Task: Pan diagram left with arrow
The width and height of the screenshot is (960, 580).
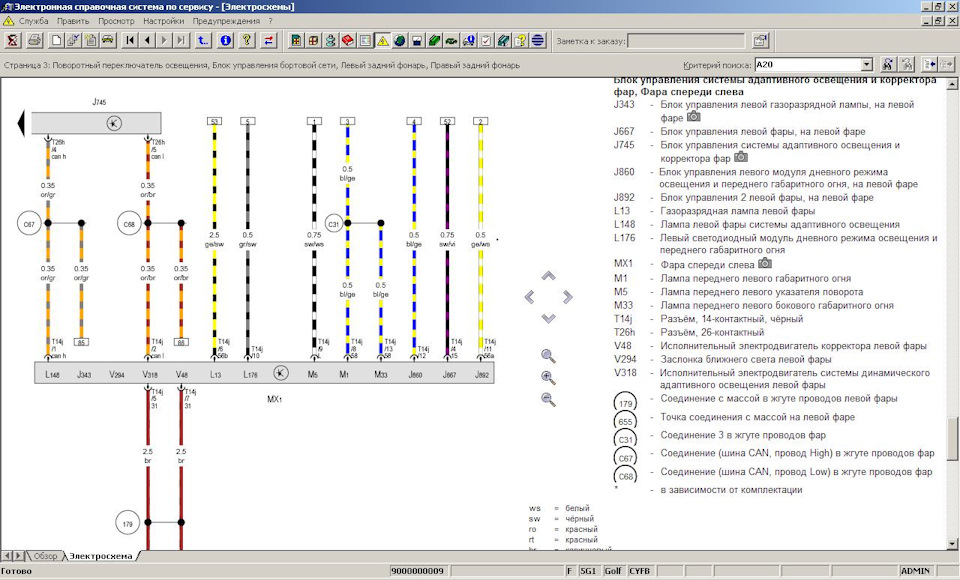Action: [530, 297]
